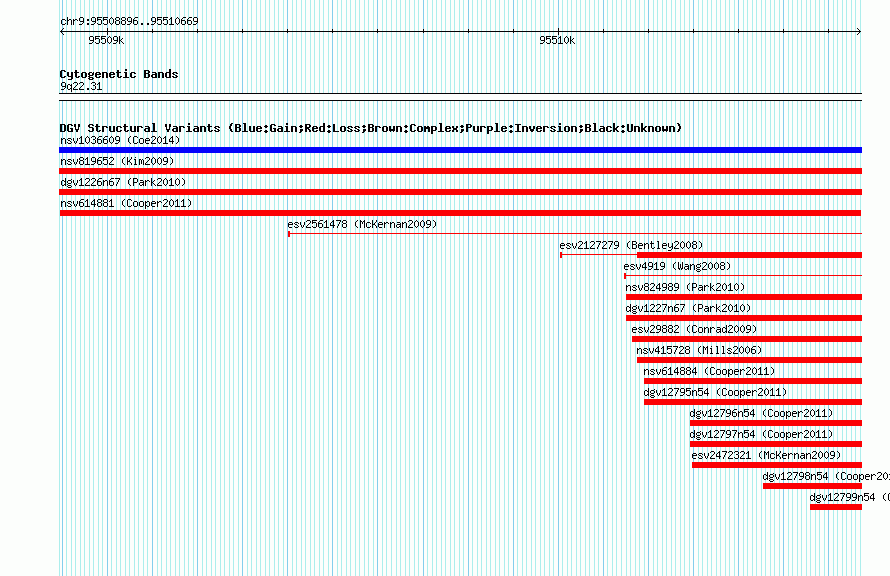Click the red bar under nsv819652
This screenshot has width=890, height=576.
460,171
